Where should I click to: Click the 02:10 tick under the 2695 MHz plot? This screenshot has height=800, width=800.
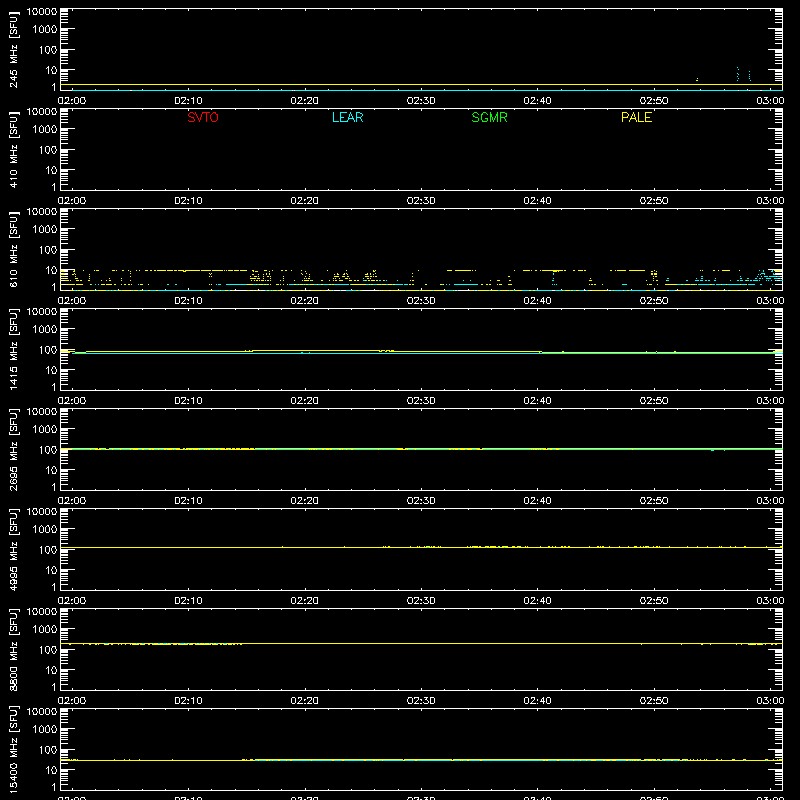pos(188,501)
